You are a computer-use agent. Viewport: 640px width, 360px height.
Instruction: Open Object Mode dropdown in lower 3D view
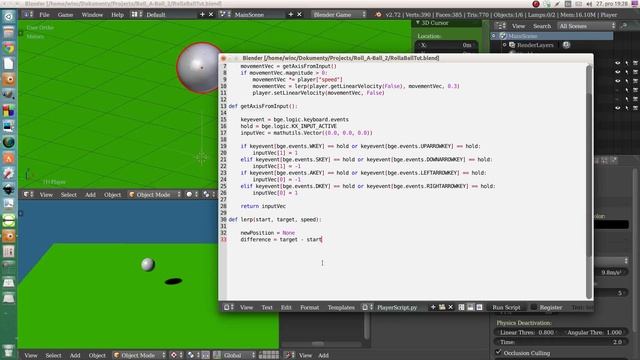point(139,356)
